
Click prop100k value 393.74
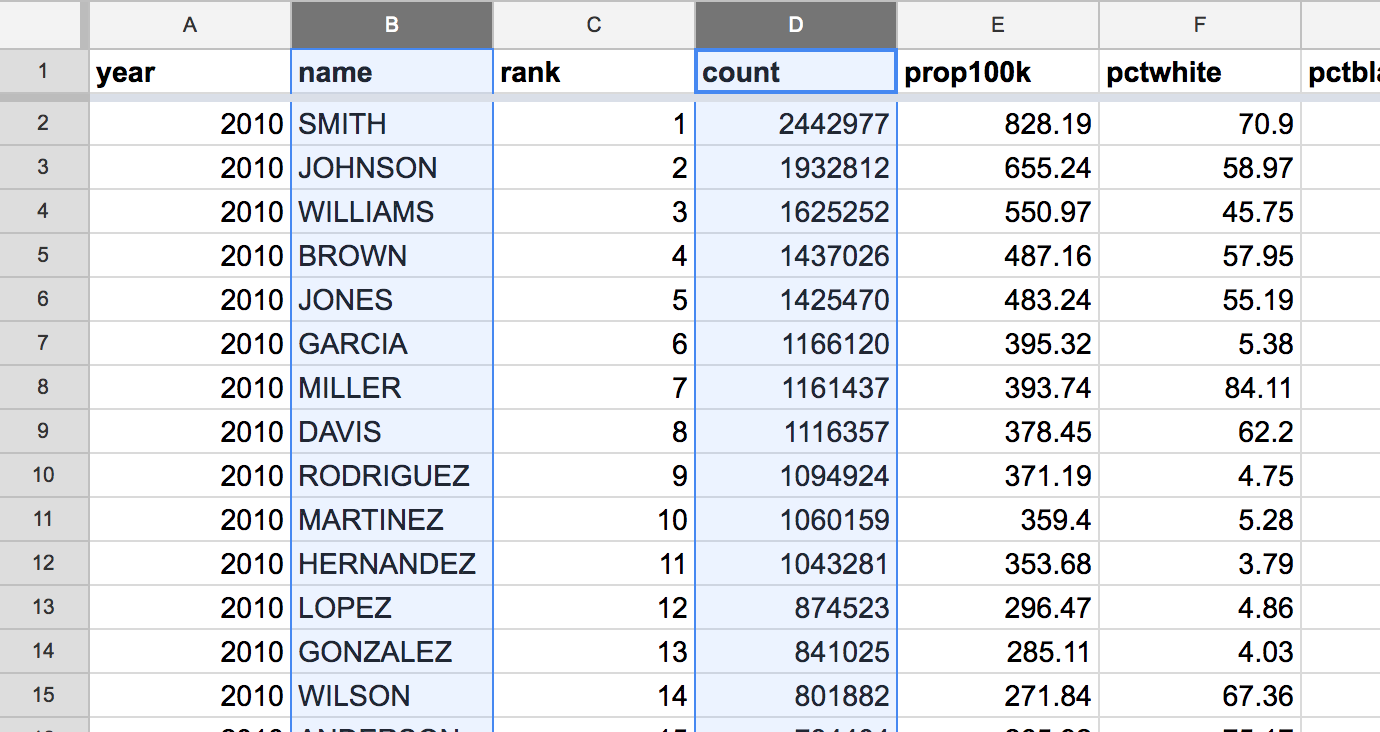[x=998, y=388]
